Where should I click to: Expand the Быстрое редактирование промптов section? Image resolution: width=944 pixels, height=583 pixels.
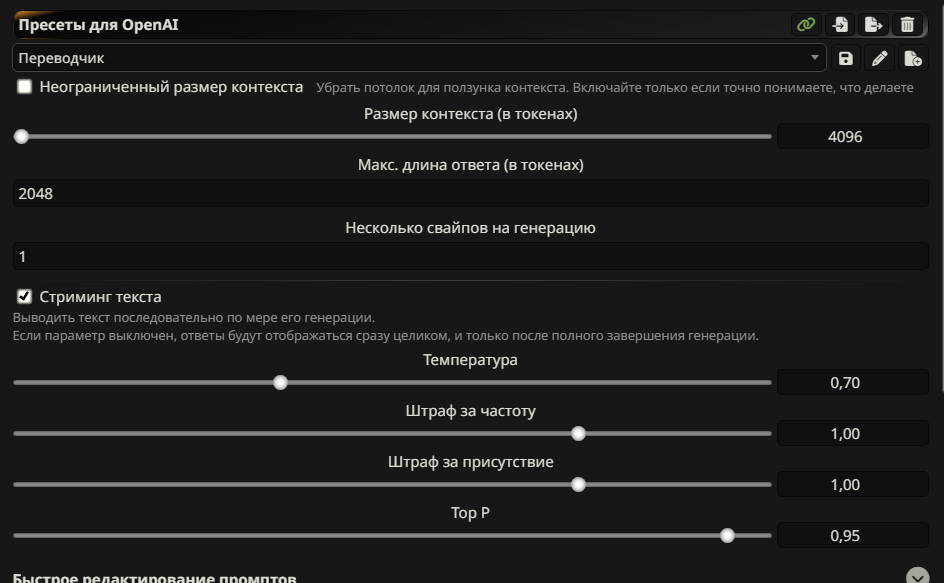917,576
